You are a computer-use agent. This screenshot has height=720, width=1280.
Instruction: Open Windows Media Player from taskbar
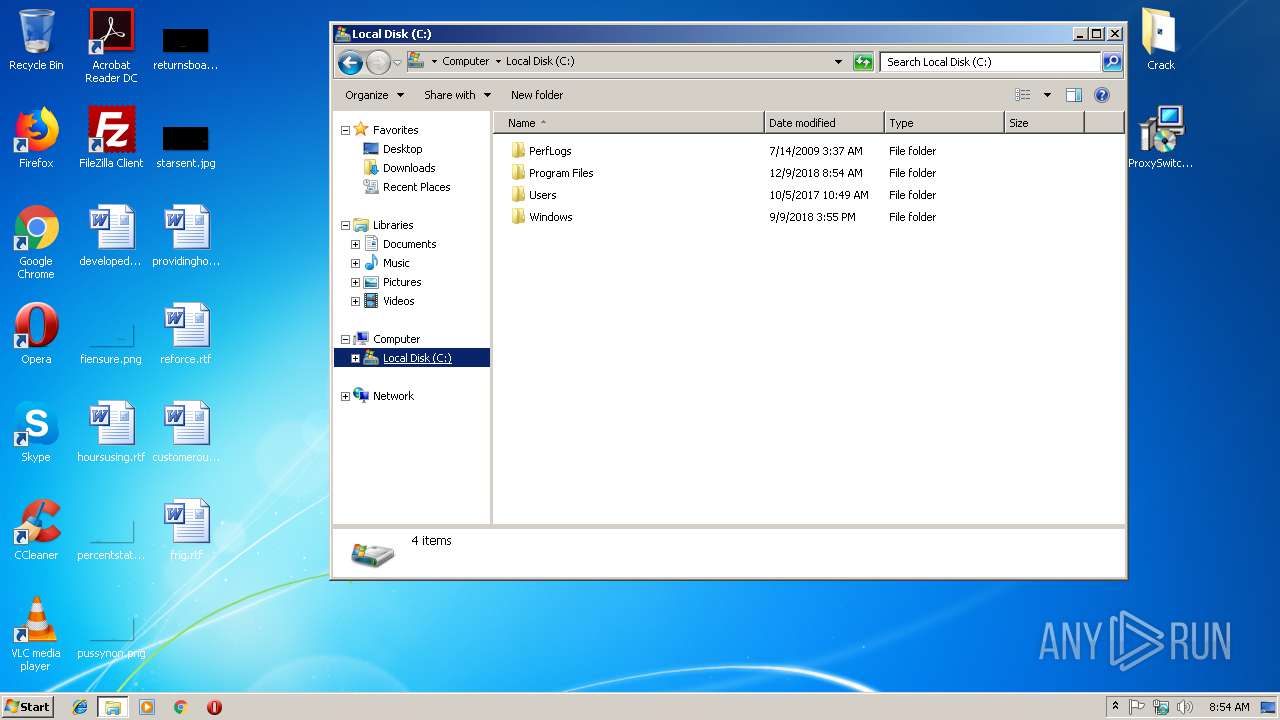(x=147, y=707)
